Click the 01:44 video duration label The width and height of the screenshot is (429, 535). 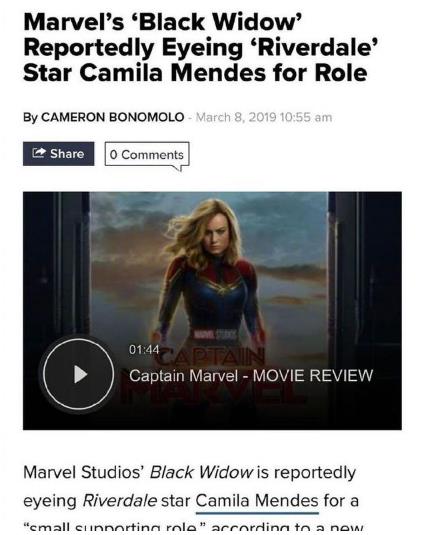coord(144,350)
